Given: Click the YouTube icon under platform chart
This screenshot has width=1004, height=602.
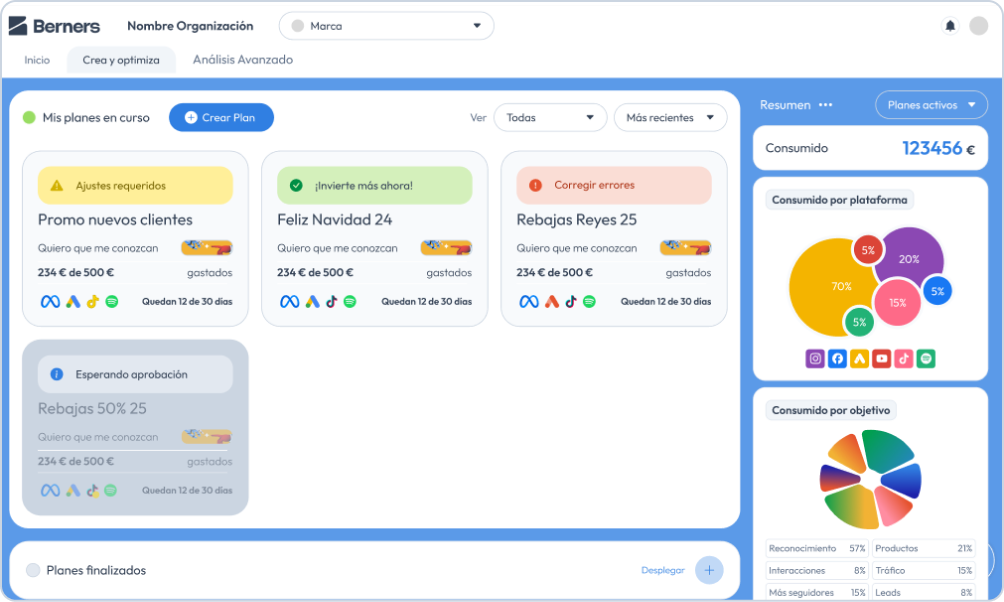Looking at the screenshot, I should pyautogui.click(x=881, y=358).
